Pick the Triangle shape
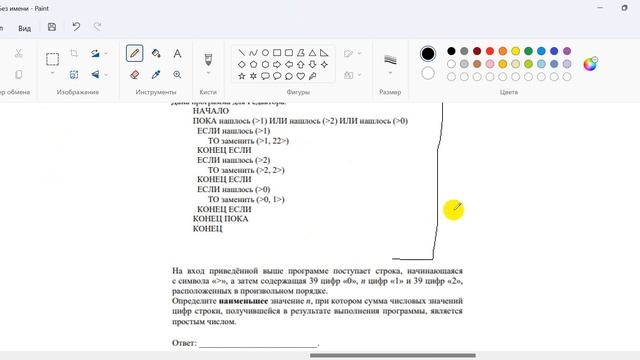The height and width of the screenshot is (360, 640). pyautogui.click(x=312, y=53)
